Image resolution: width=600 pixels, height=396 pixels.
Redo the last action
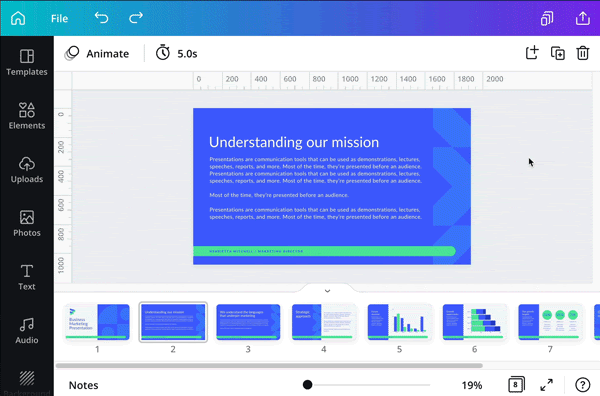136,18
